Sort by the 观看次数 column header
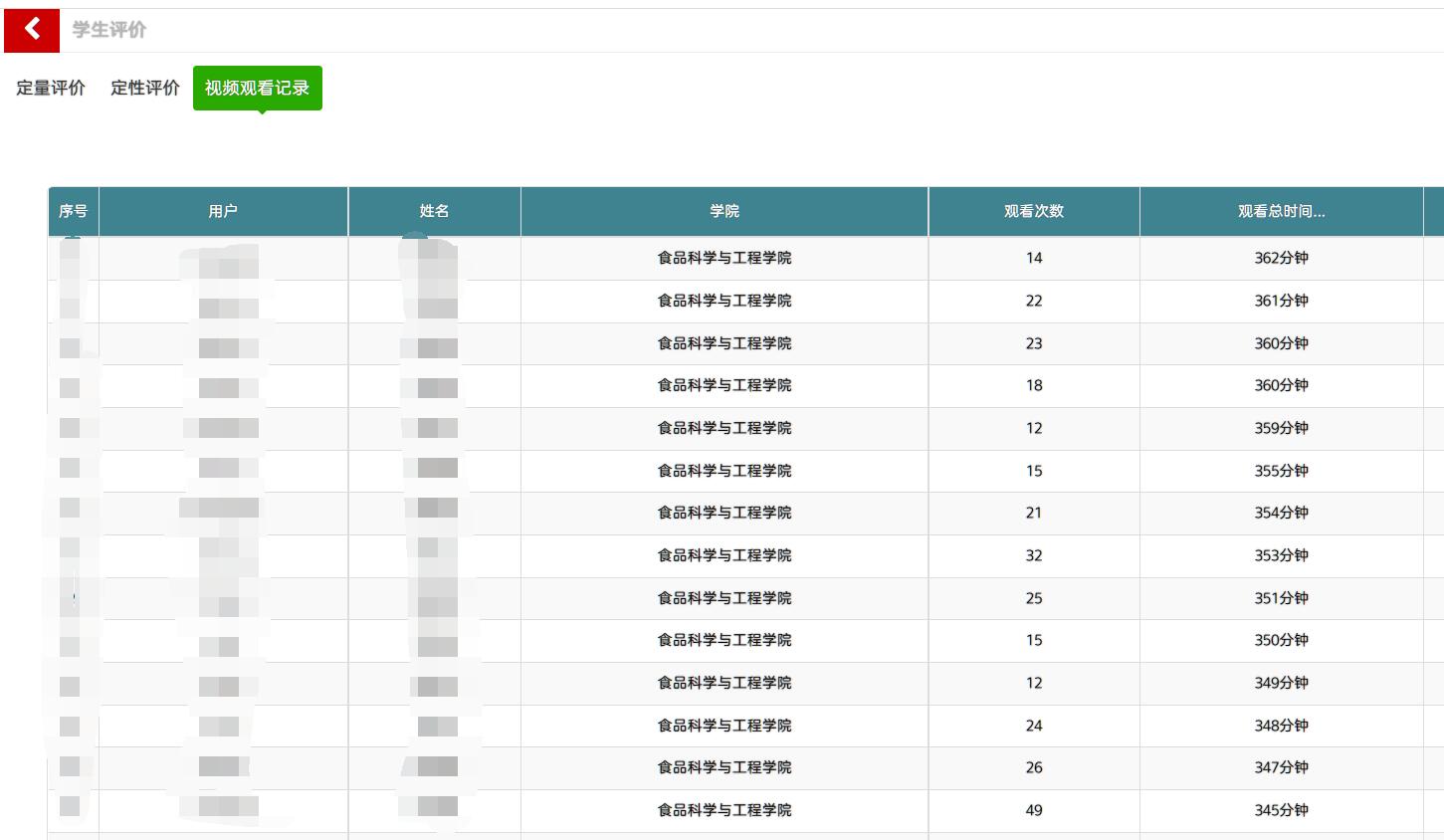Screen dimensions: 1444x840 pos(1034,211)
